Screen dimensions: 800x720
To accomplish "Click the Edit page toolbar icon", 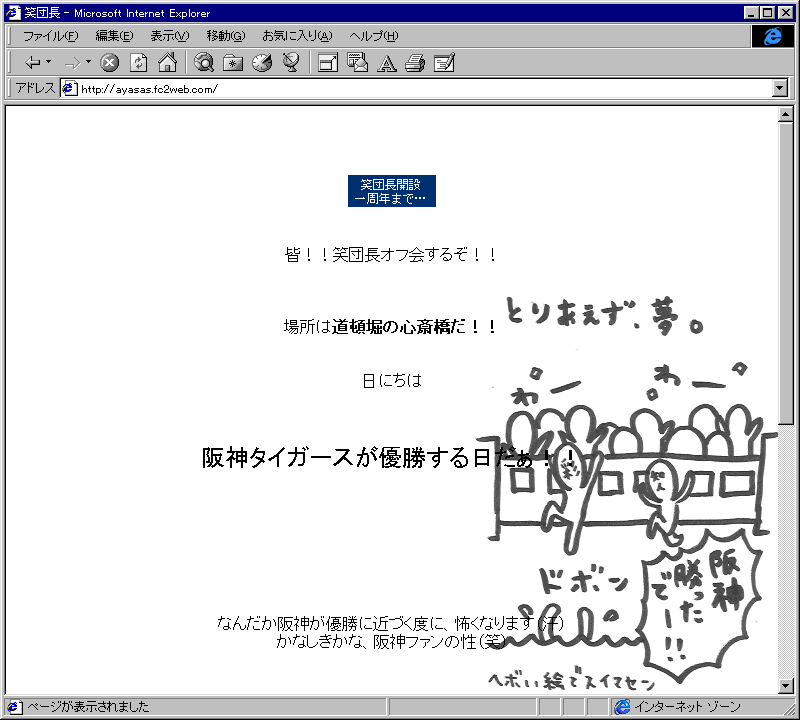I will (x=444, y=63).
